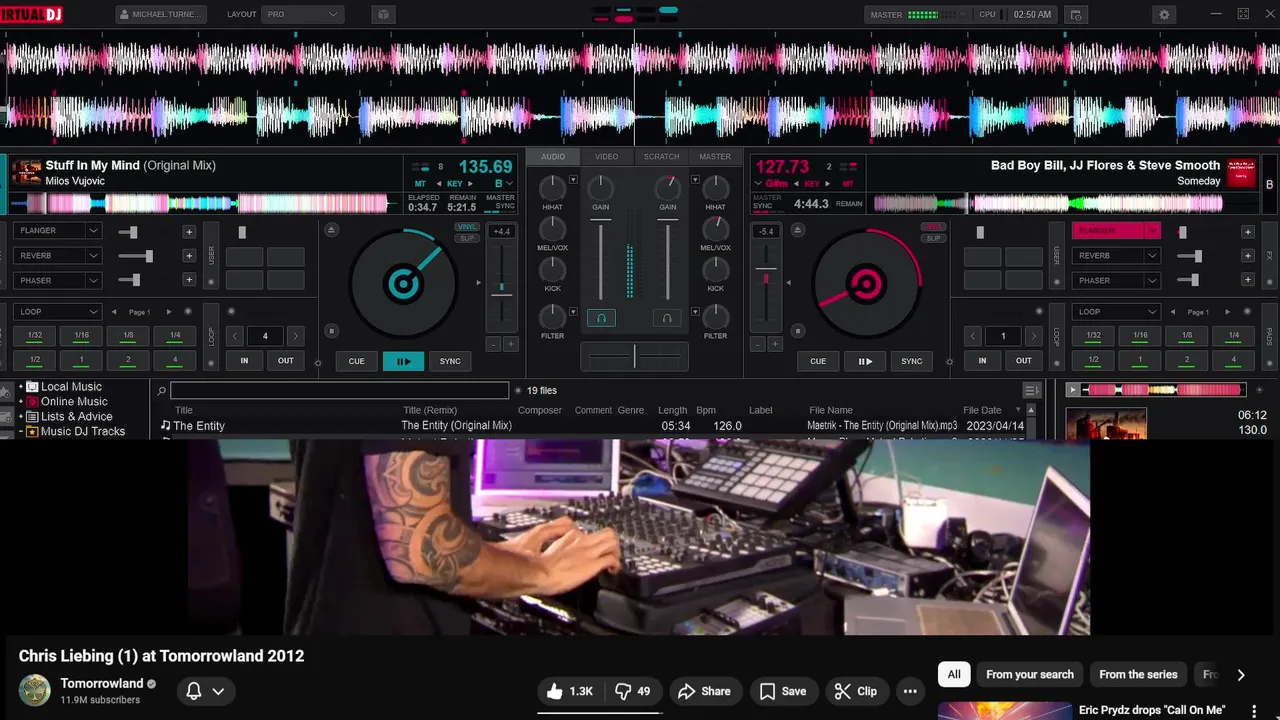1280x720 pixels.
Task: Set loop OUT point on right deck
Action: tap(1024, 361)
